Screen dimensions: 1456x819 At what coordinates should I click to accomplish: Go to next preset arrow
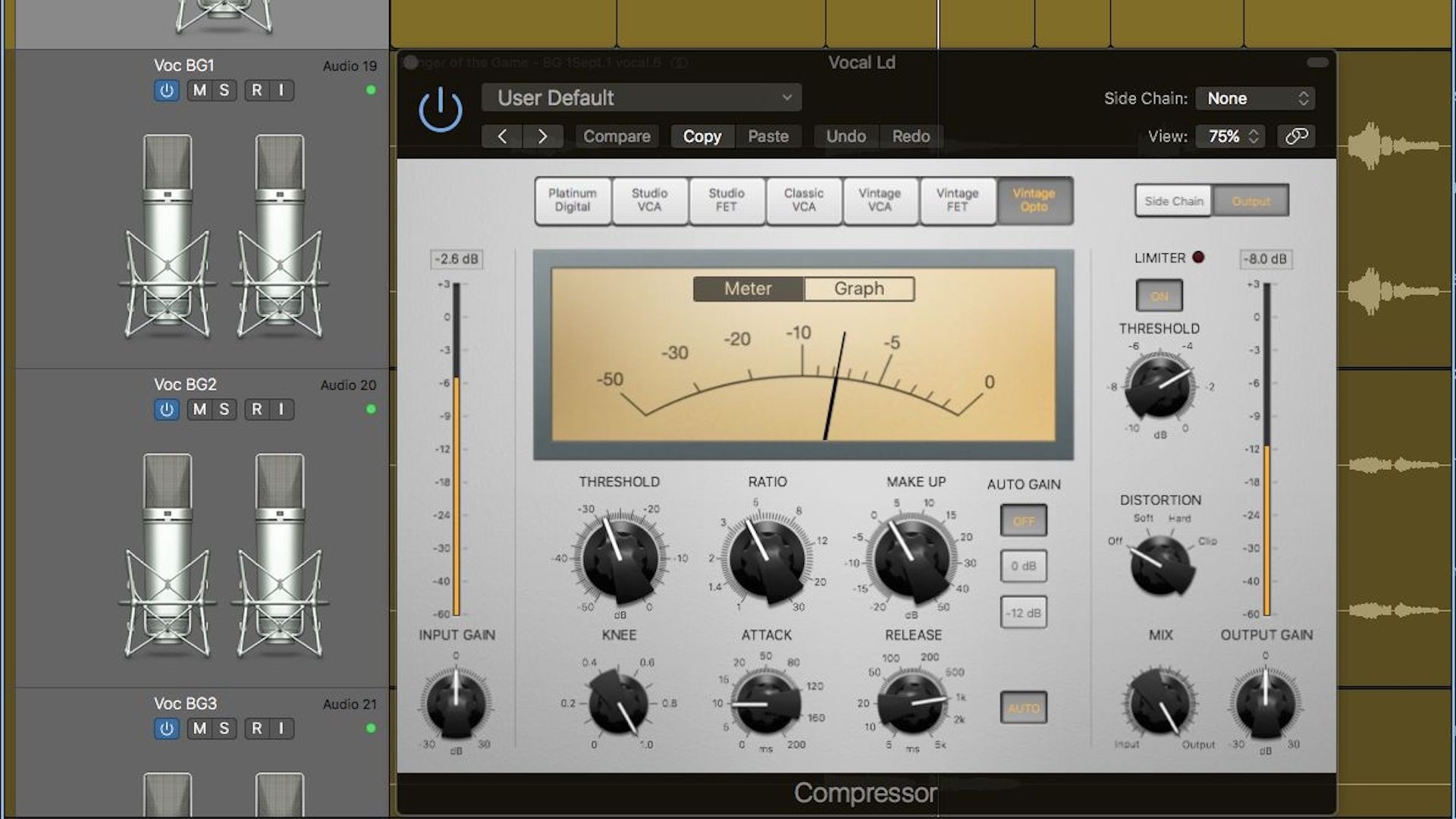542,136
